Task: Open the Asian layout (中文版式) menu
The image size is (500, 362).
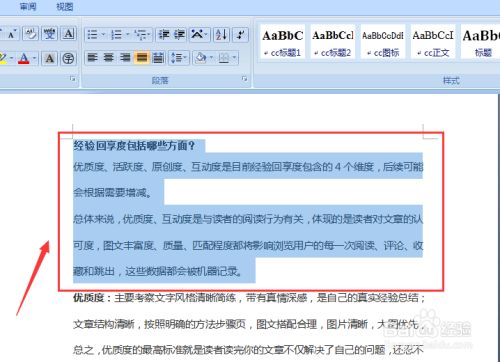Action: [199, 35]
